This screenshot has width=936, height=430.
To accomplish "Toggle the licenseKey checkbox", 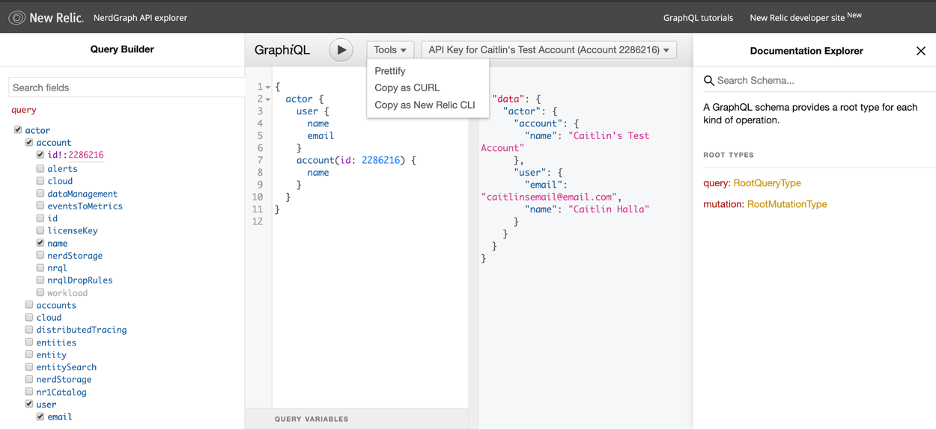I will [40, 231].
